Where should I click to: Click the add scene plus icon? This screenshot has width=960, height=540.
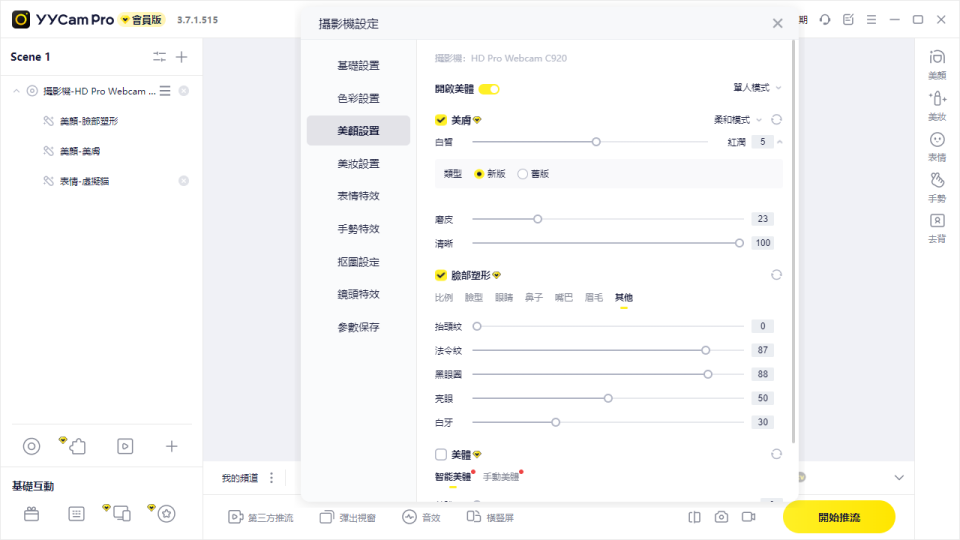click(x=182, y=57)
